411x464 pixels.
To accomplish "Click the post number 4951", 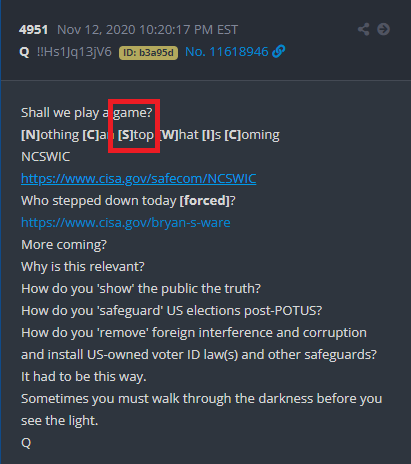I will tap(33, 30).
